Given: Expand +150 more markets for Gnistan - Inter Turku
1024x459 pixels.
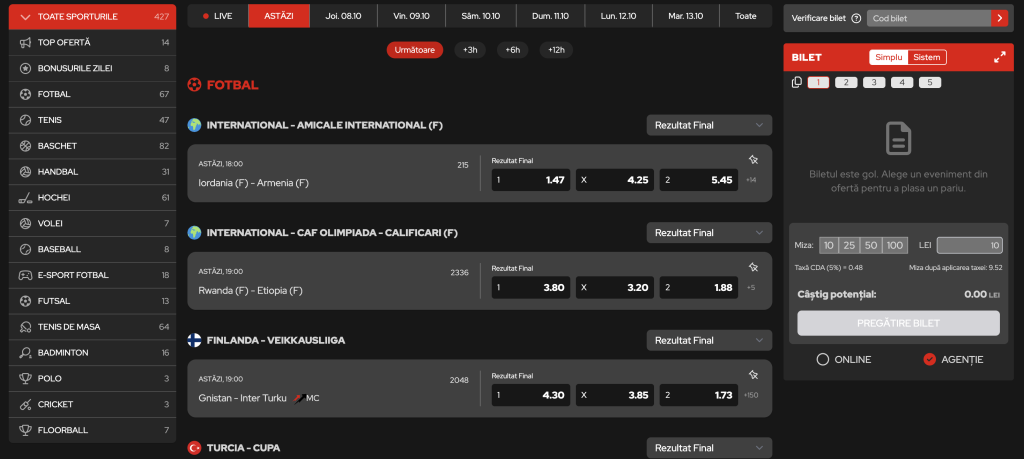Looking at the screenshot, I should point(751,396).
